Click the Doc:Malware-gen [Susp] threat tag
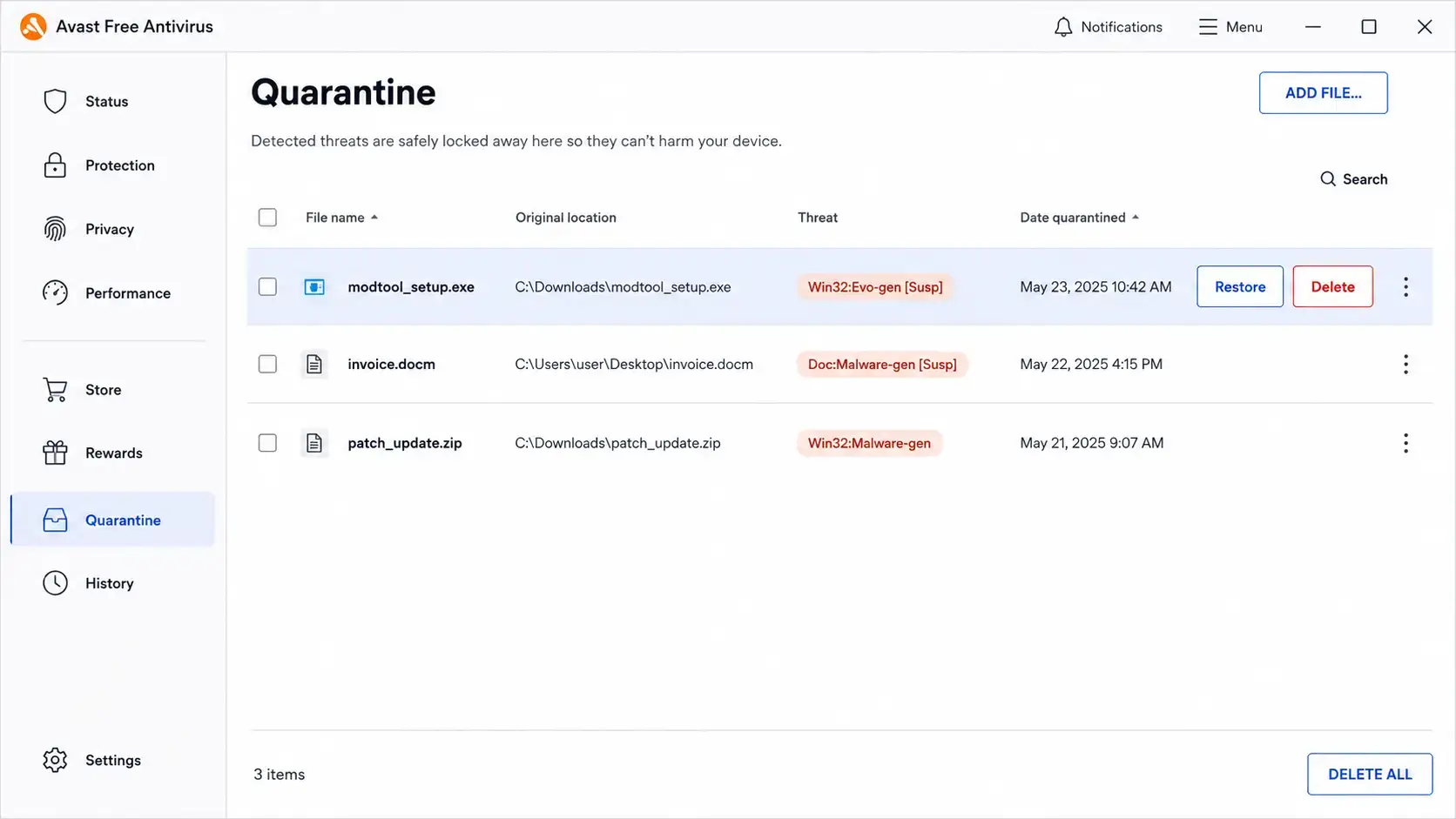 [882, 364]
